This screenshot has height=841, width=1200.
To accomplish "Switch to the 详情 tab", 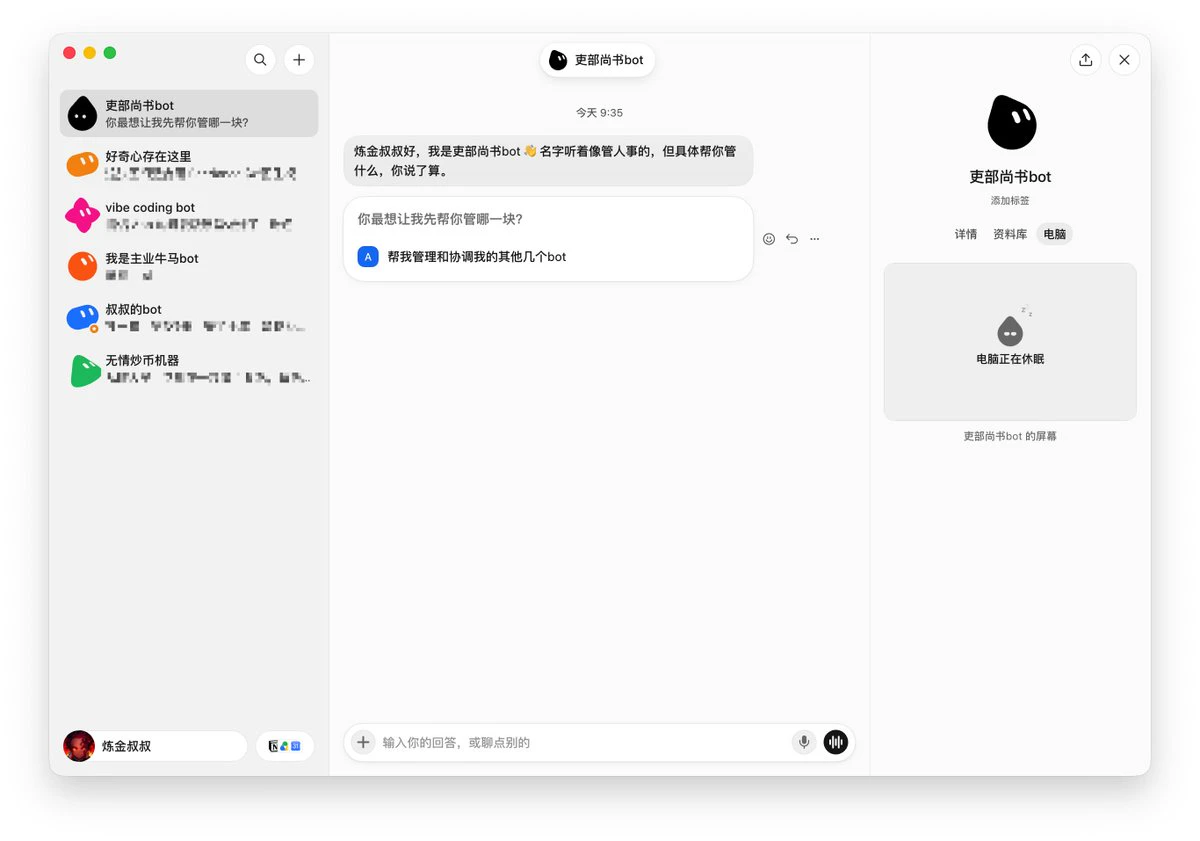I will (966, 234).
